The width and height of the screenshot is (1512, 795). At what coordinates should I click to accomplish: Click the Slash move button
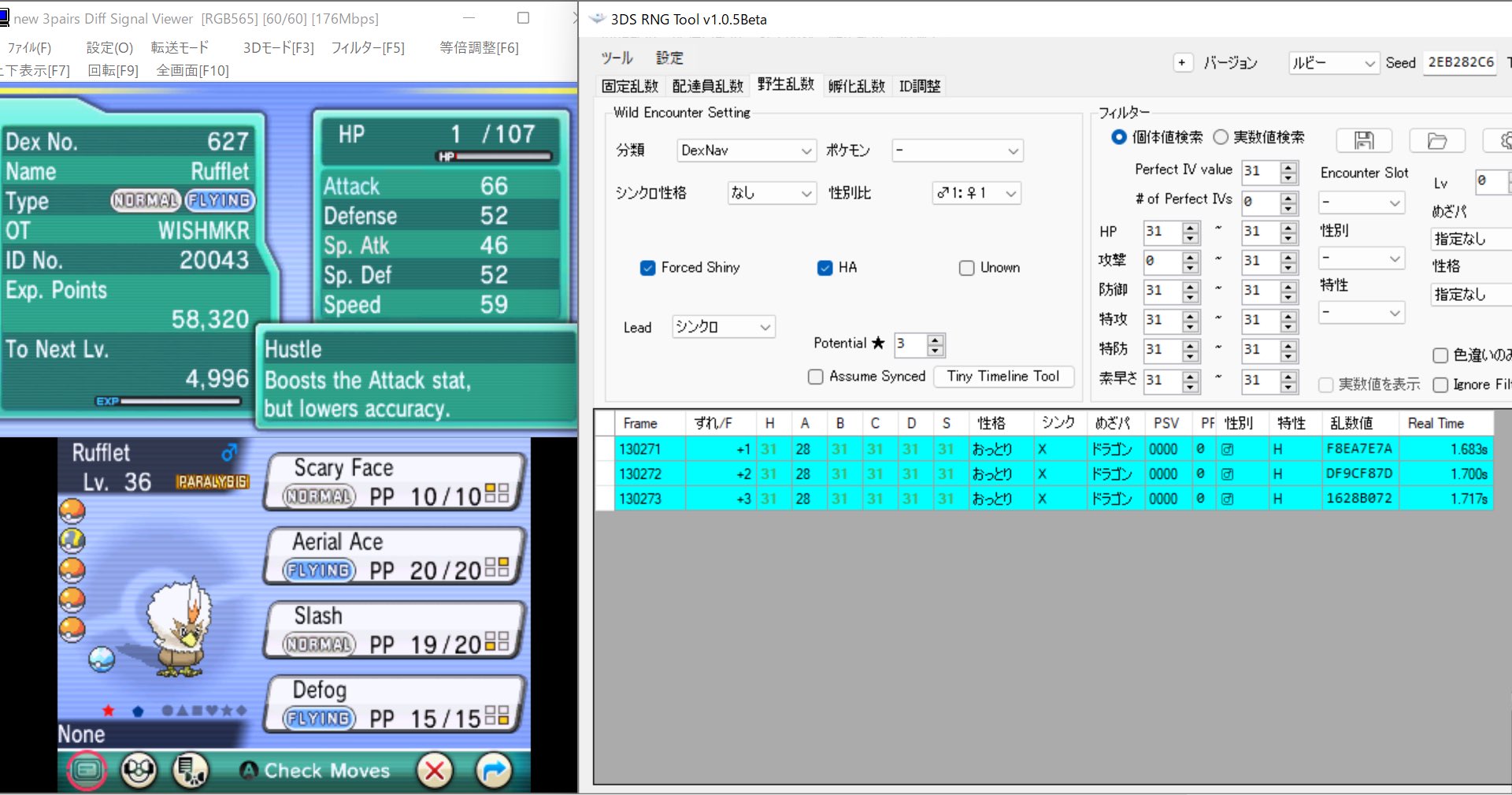395,630
